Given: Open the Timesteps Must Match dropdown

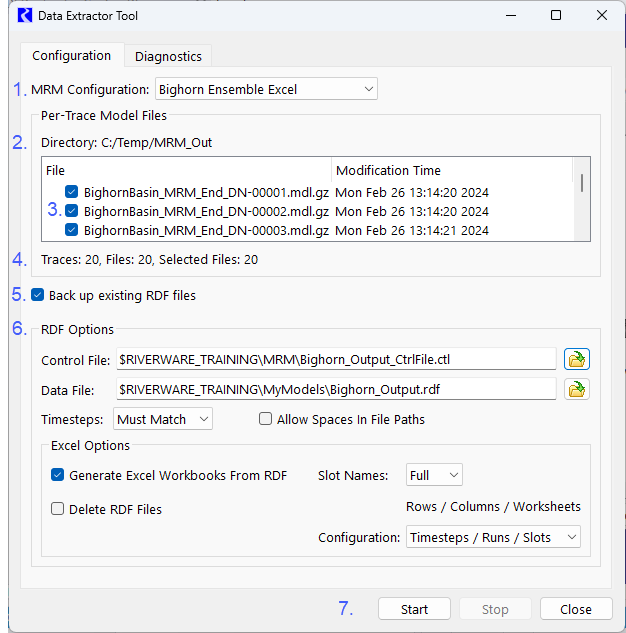Looking at the screenshot, I should click(163, 419).
